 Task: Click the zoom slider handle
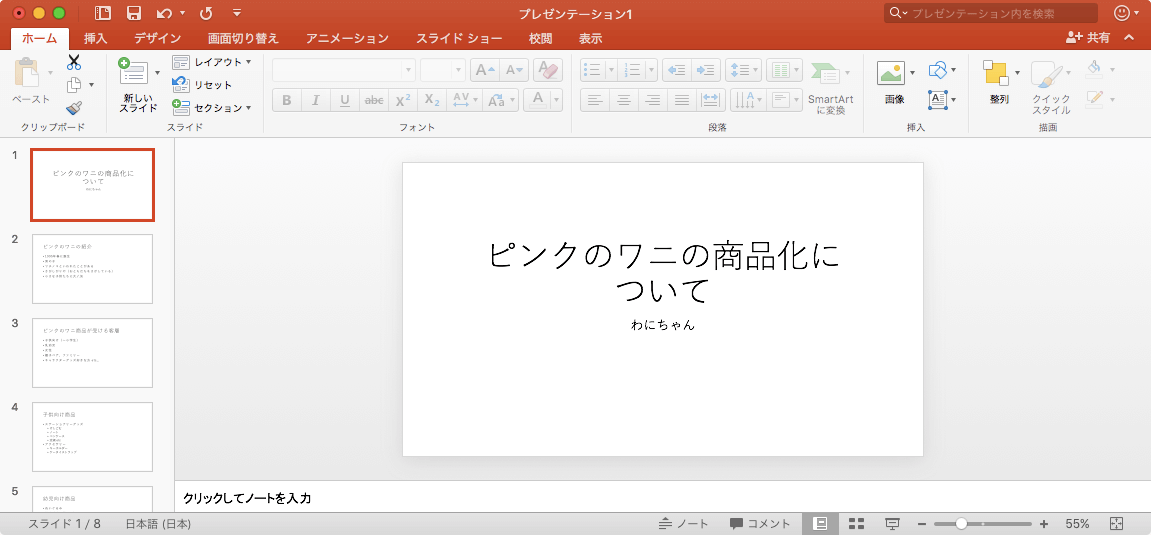pyautogui.click(x=961, y=524)
